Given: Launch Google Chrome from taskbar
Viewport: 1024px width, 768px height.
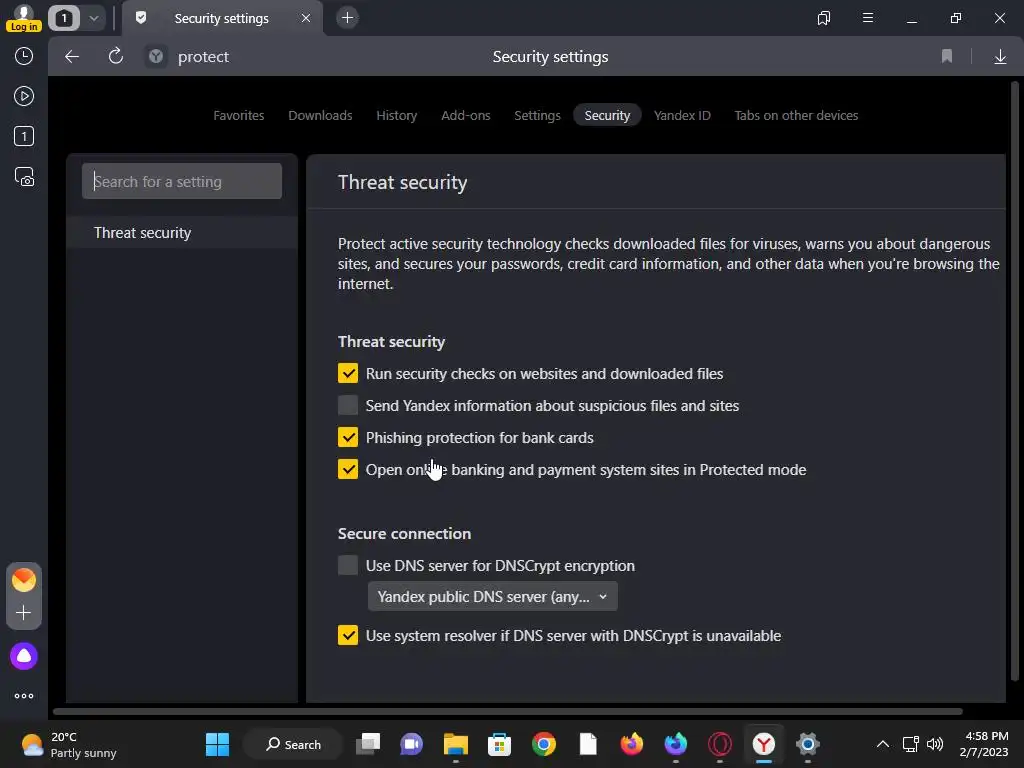Looking at the screenshot, I should click(543, 744).
